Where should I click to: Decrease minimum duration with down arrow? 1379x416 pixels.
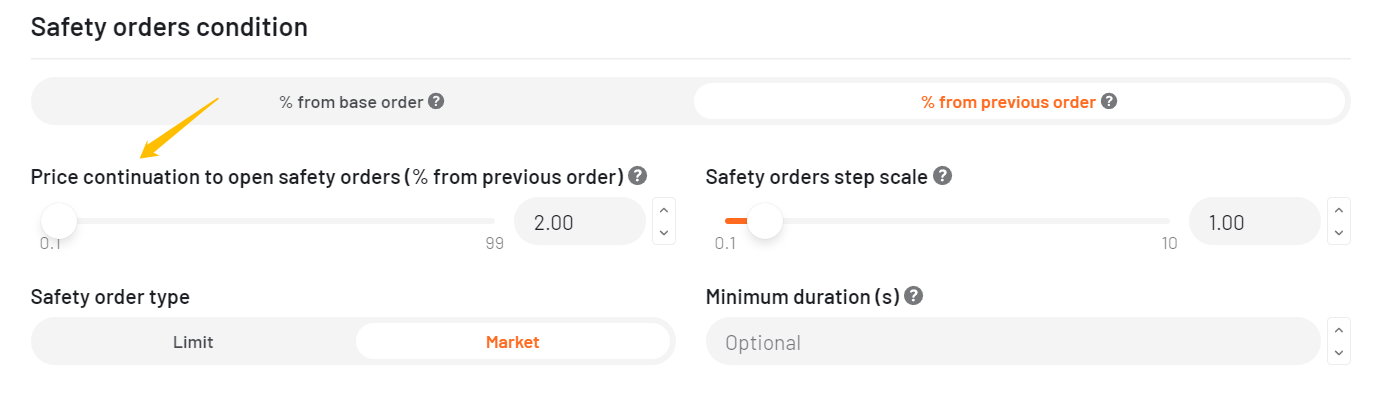(1340, 353)
